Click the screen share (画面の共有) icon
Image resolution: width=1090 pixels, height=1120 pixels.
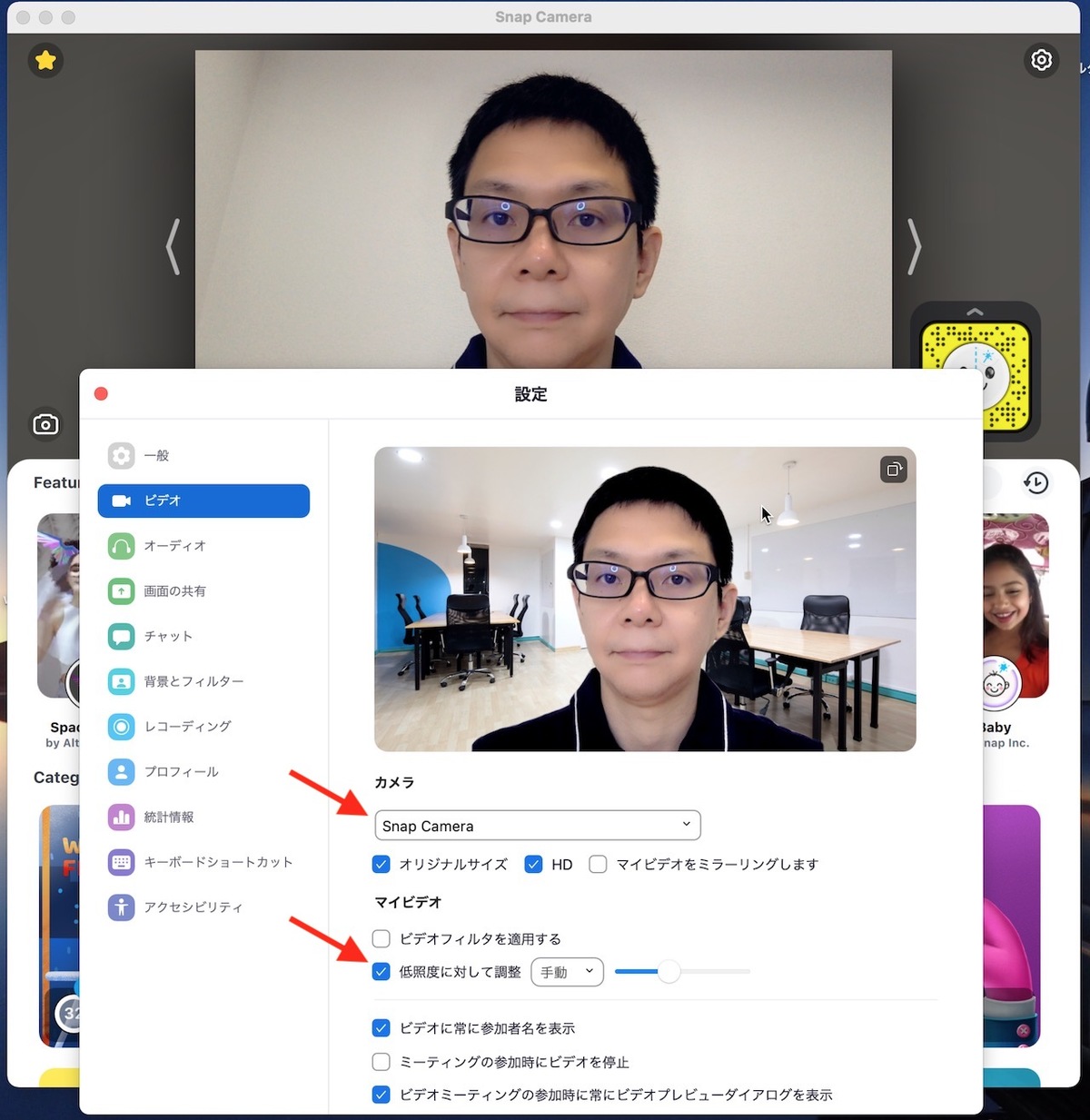coord(121,591)
